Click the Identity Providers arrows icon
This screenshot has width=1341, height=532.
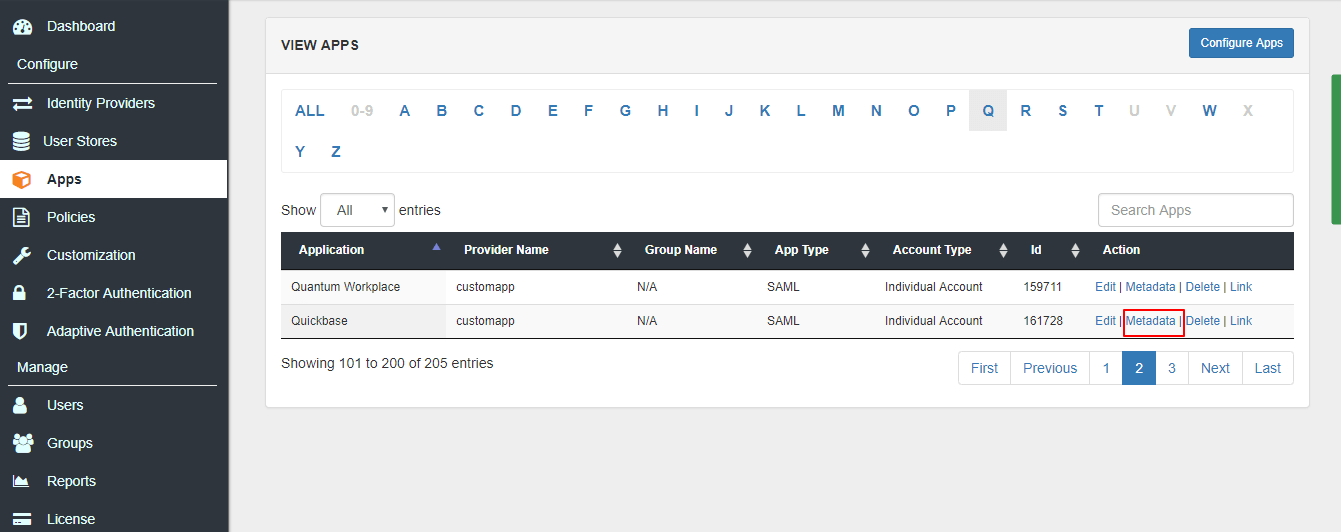pyautogui.click(x=22, y=104)
